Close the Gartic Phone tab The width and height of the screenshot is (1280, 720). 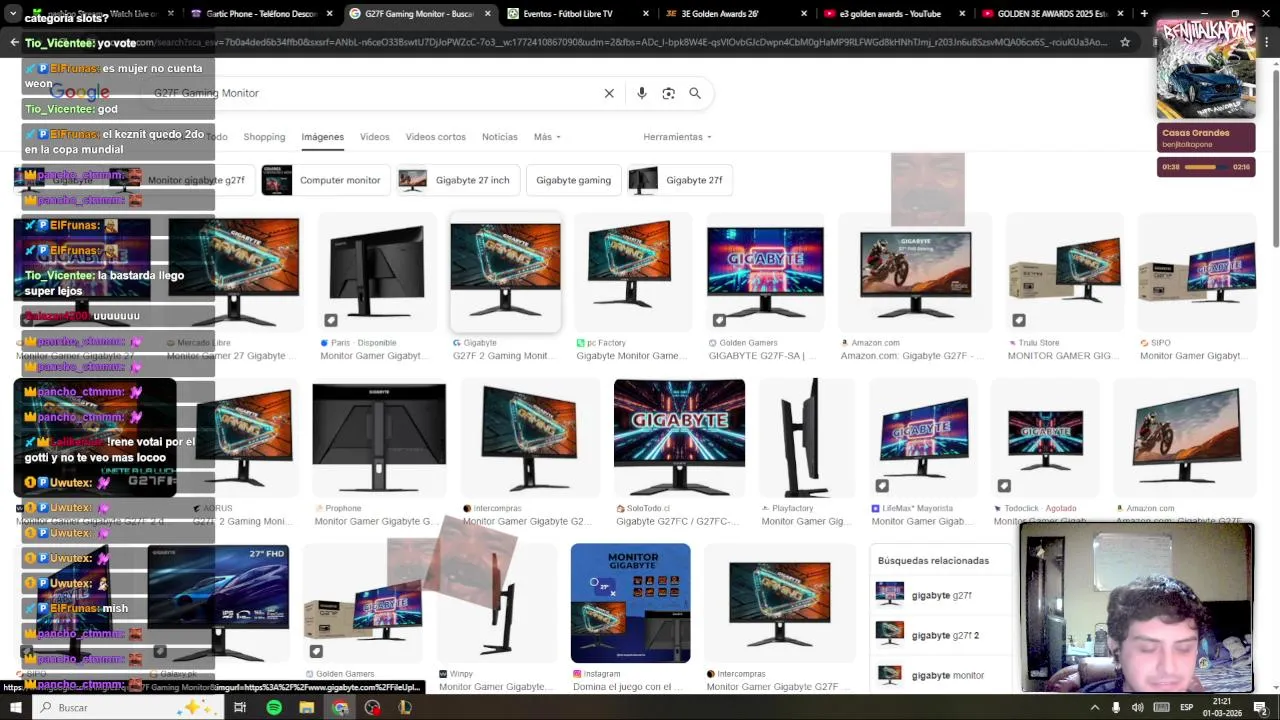coord(329,14)
